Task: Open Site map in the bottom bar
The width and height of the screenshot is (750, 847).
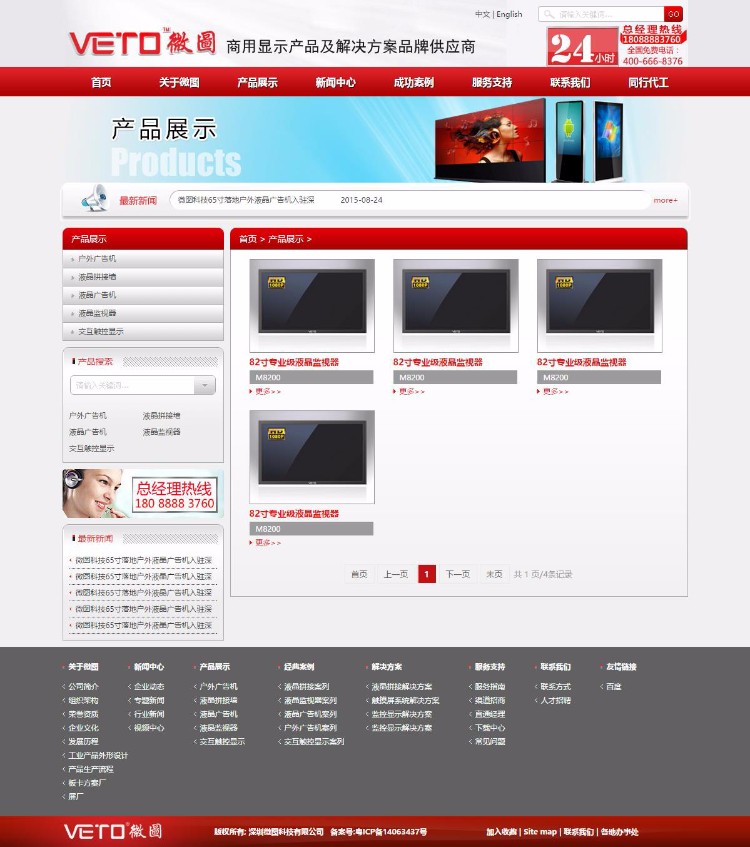Action: coord(540,832)
